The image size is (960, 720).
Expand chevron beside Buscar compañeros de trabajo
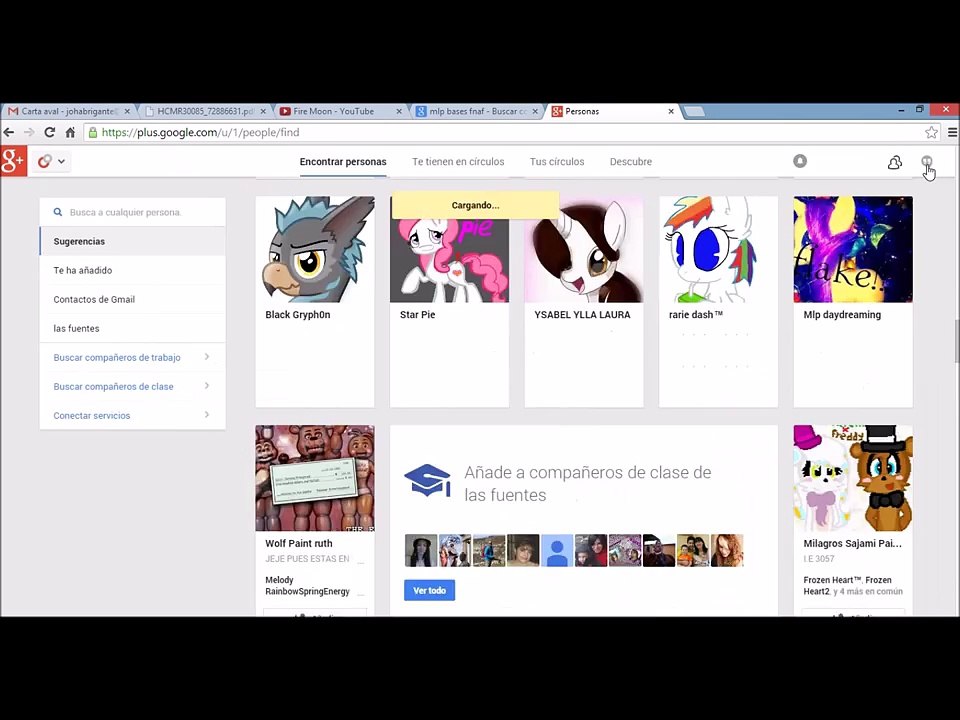[x=207, y=357]
